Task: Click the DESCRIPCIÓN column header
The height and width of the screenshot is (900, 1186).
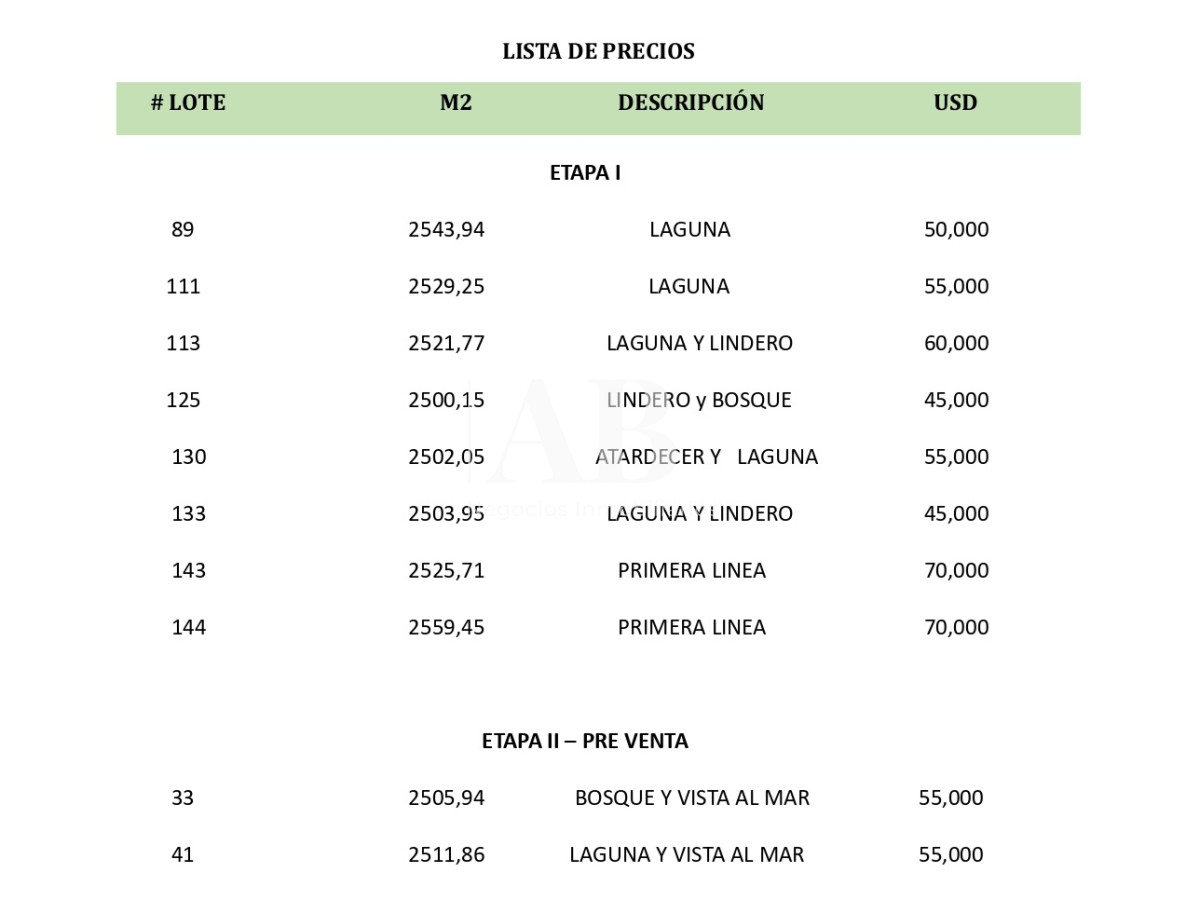Action: click(x=690, y=103)
